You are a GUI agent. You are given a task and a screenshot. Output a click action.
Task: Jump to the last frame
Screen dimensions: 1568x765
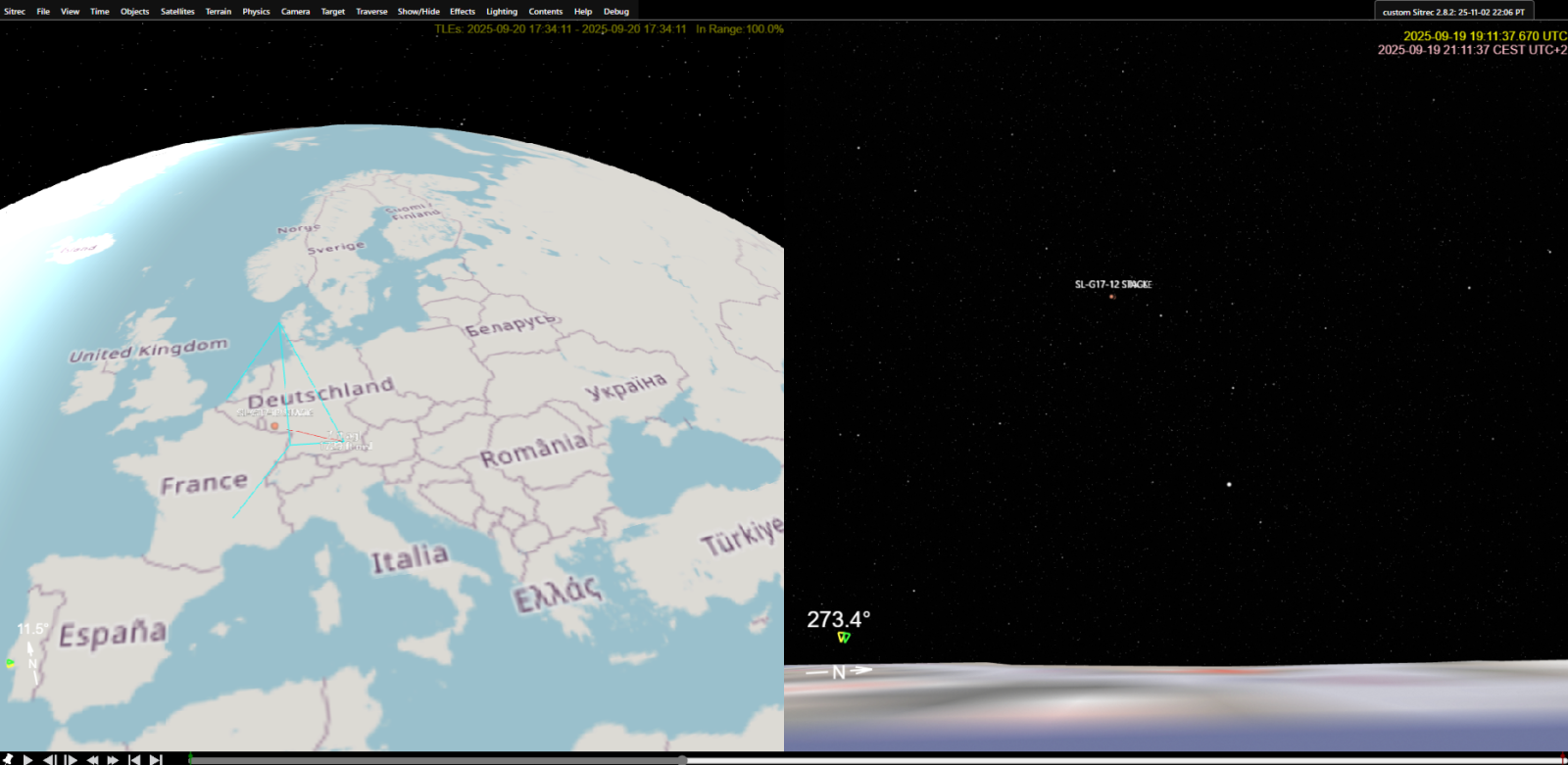(156, 759)
